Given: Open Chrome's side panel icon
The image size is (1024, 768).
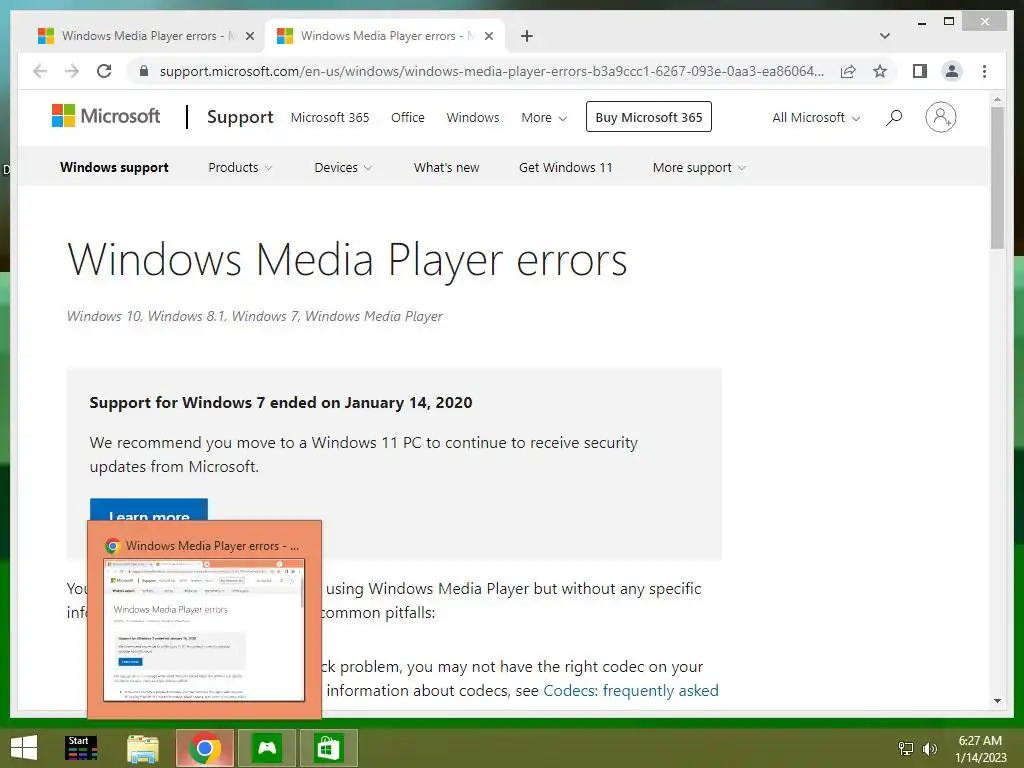Looking at the screenshot, I should (x=920, y=71).
